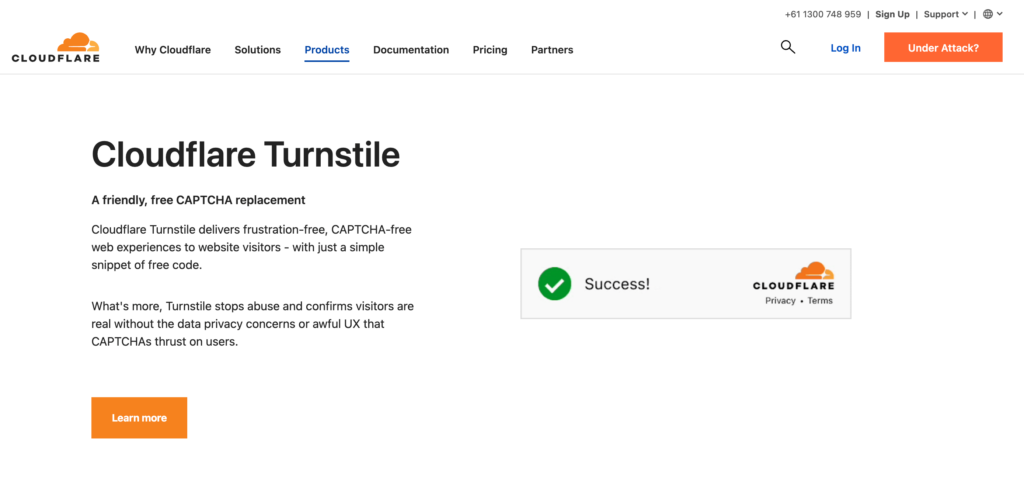Go to the Pricing page

490,50
